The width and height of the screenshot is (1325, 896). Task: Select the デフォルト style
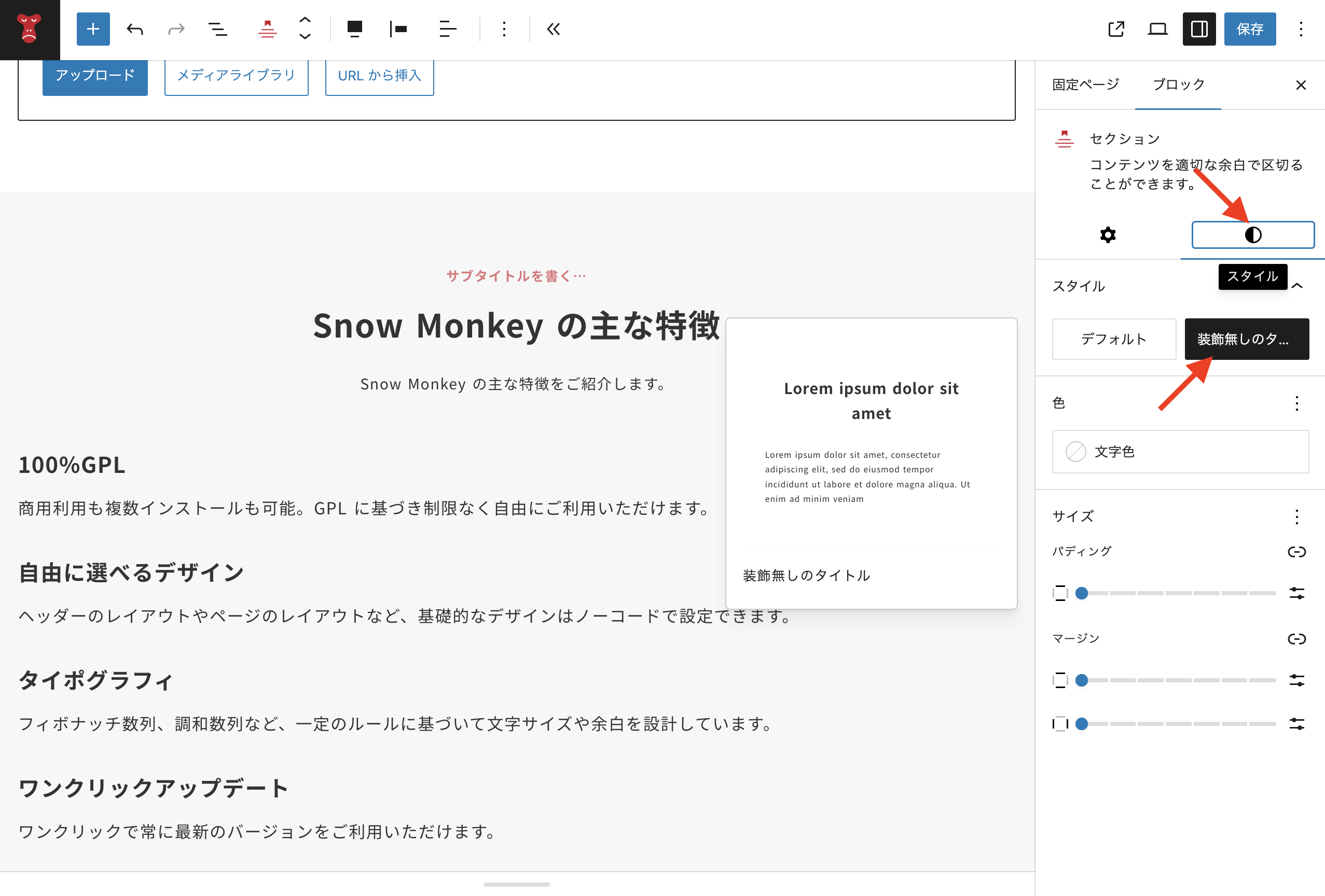coord(1113,339)
